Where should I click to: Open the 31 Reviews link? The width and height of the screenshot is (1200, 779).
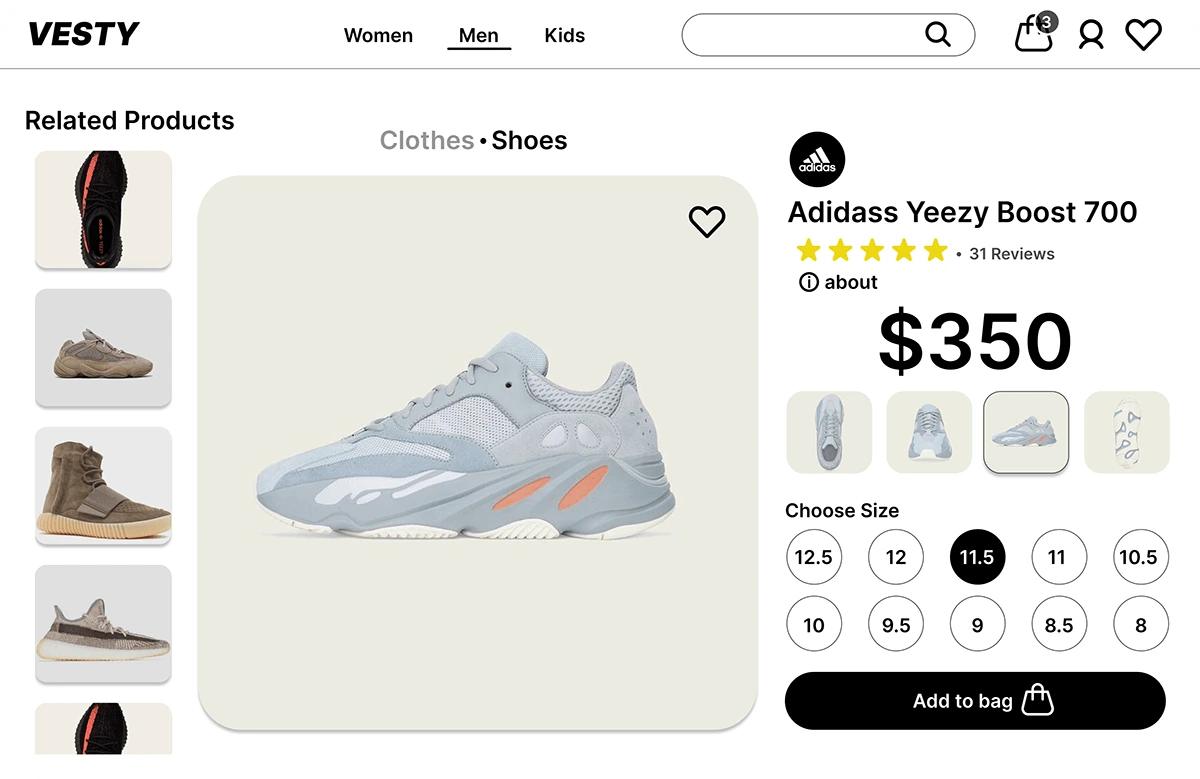(1012, 254)
